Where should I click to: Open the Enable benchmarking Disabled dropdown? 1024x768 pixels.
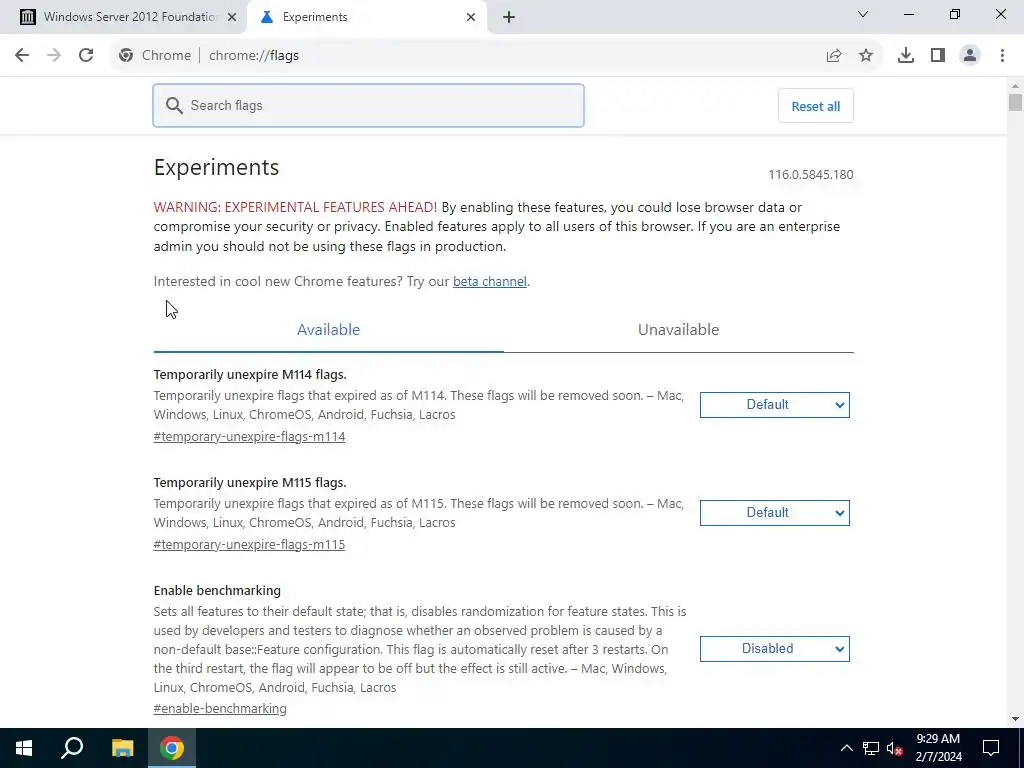coord(775,648)
